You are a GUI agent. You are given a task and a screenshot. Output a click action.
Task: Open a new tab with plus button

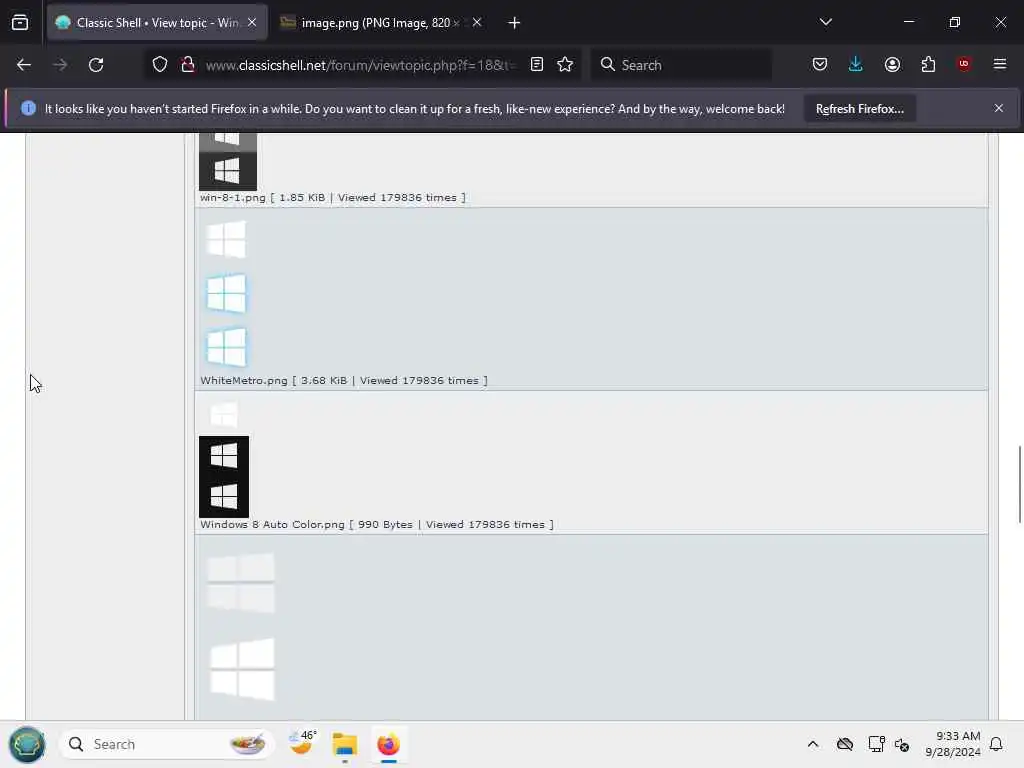pyautogui.click(x=514, y=23)
